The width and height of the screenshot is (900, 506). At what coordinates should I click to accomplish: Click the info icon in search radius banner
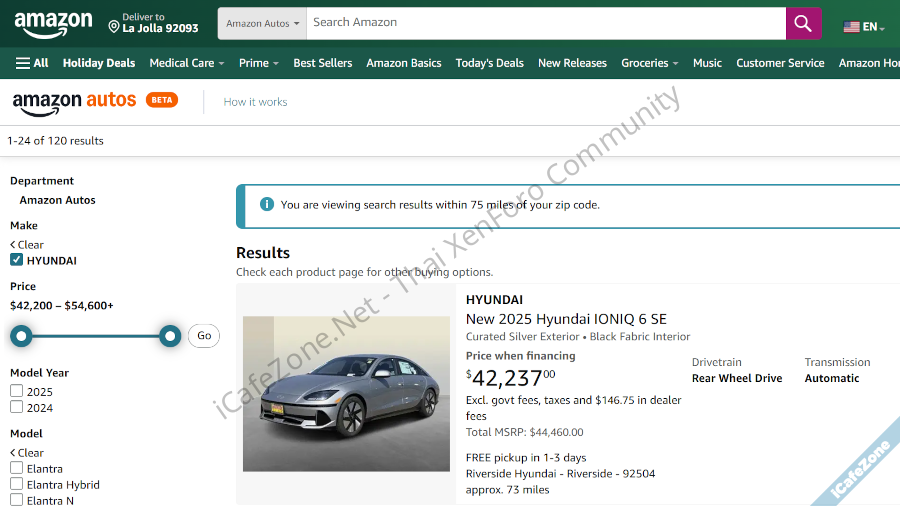[267, 204]
